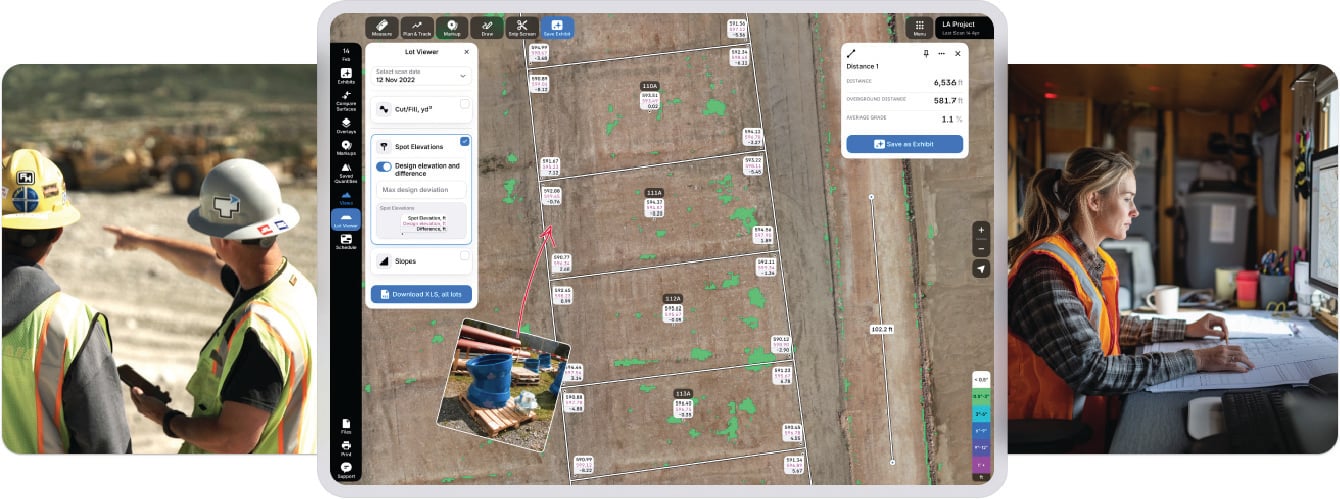This screenshot has height=499, width=1340.
Task: Click the Max design deviation field
Action: 421,190
